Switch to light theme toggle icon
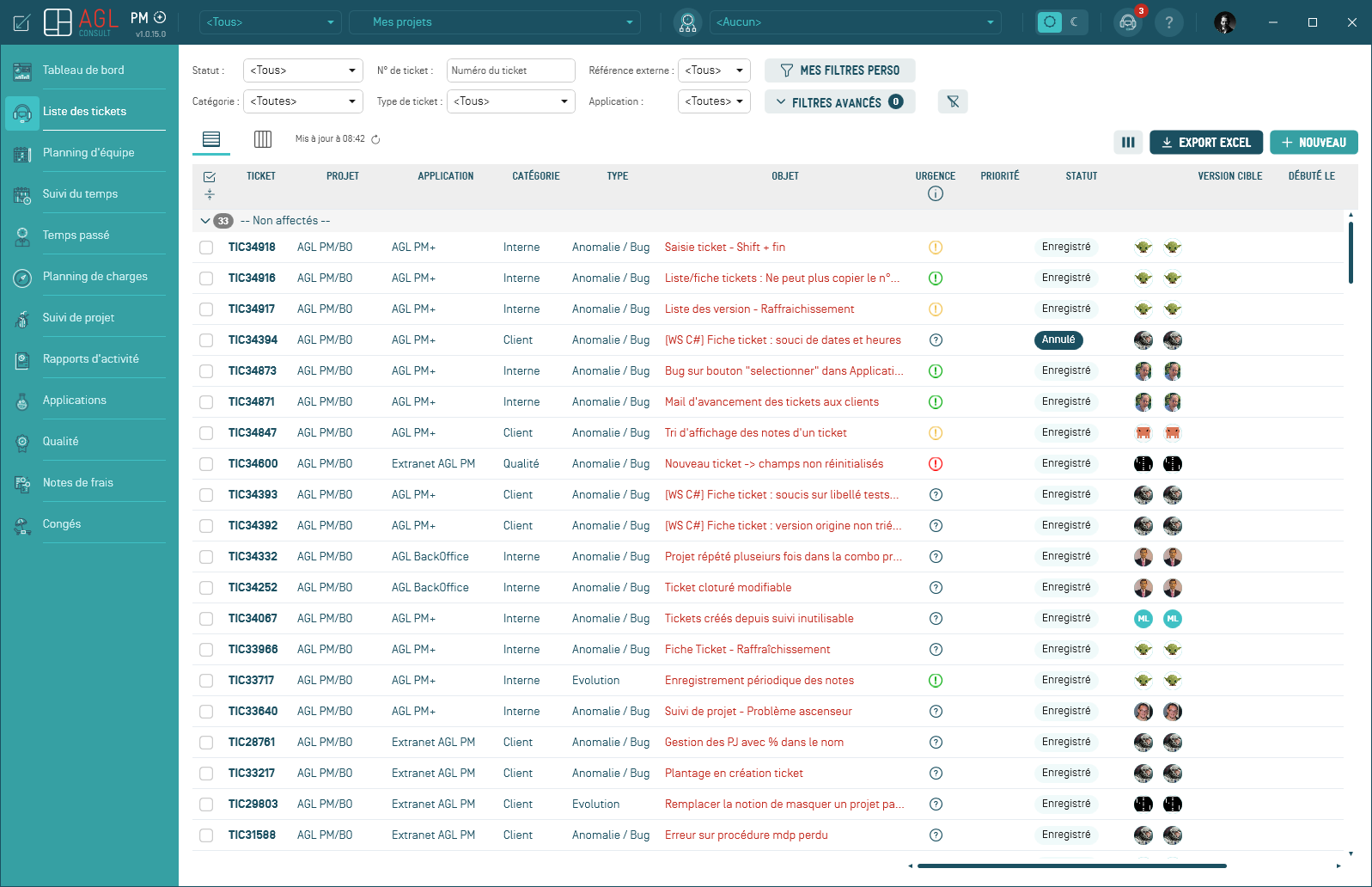The width and height of the screenshot is (1372, 887). click(x=1050, y=22)
